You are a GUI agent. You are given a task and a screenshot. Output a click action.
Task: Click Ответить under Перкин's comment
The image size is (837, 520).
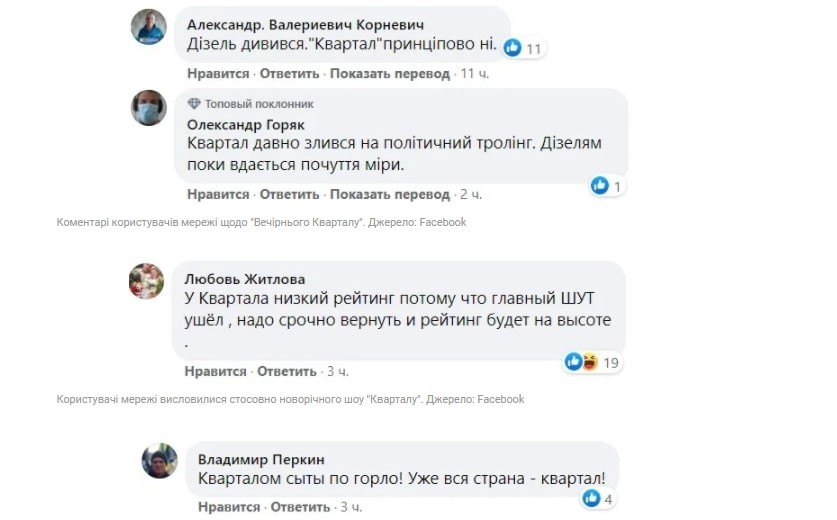pos(297,507)
